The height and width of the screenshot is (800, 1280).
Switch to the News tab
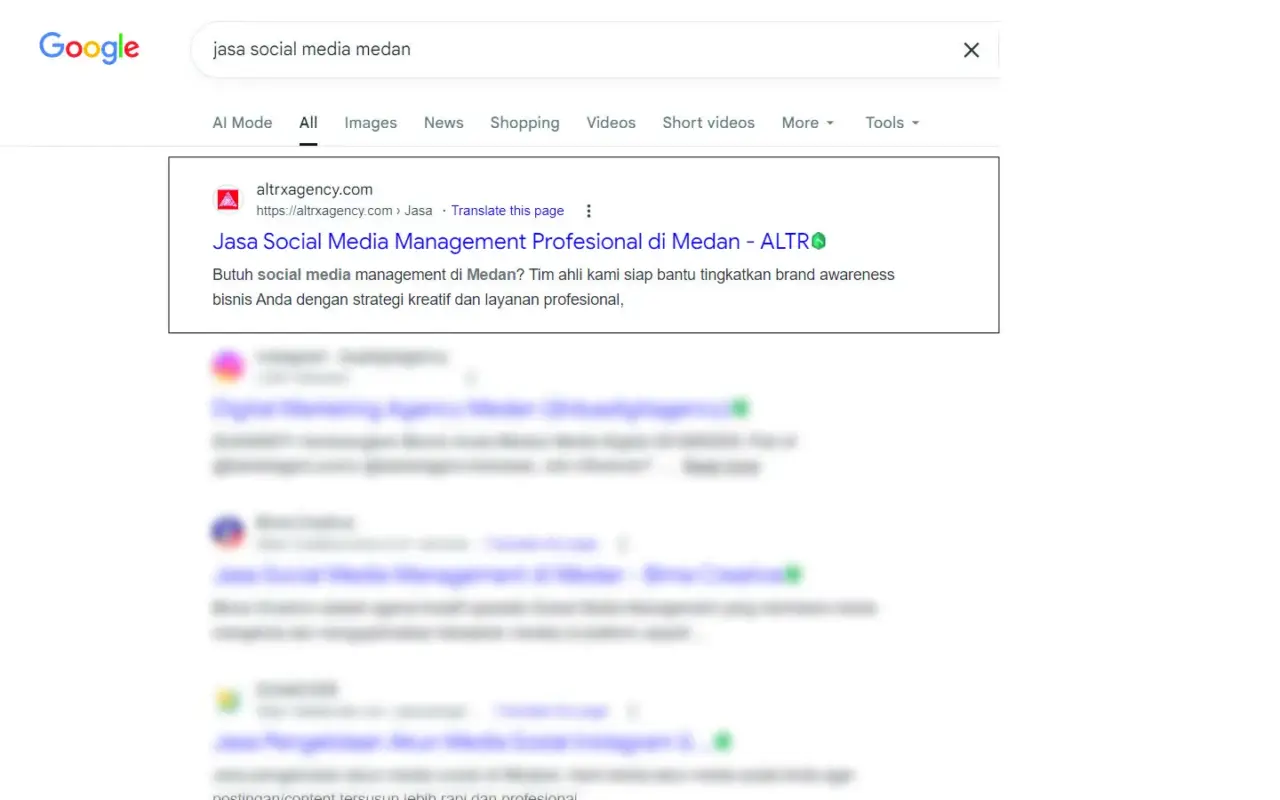[443, 122]
